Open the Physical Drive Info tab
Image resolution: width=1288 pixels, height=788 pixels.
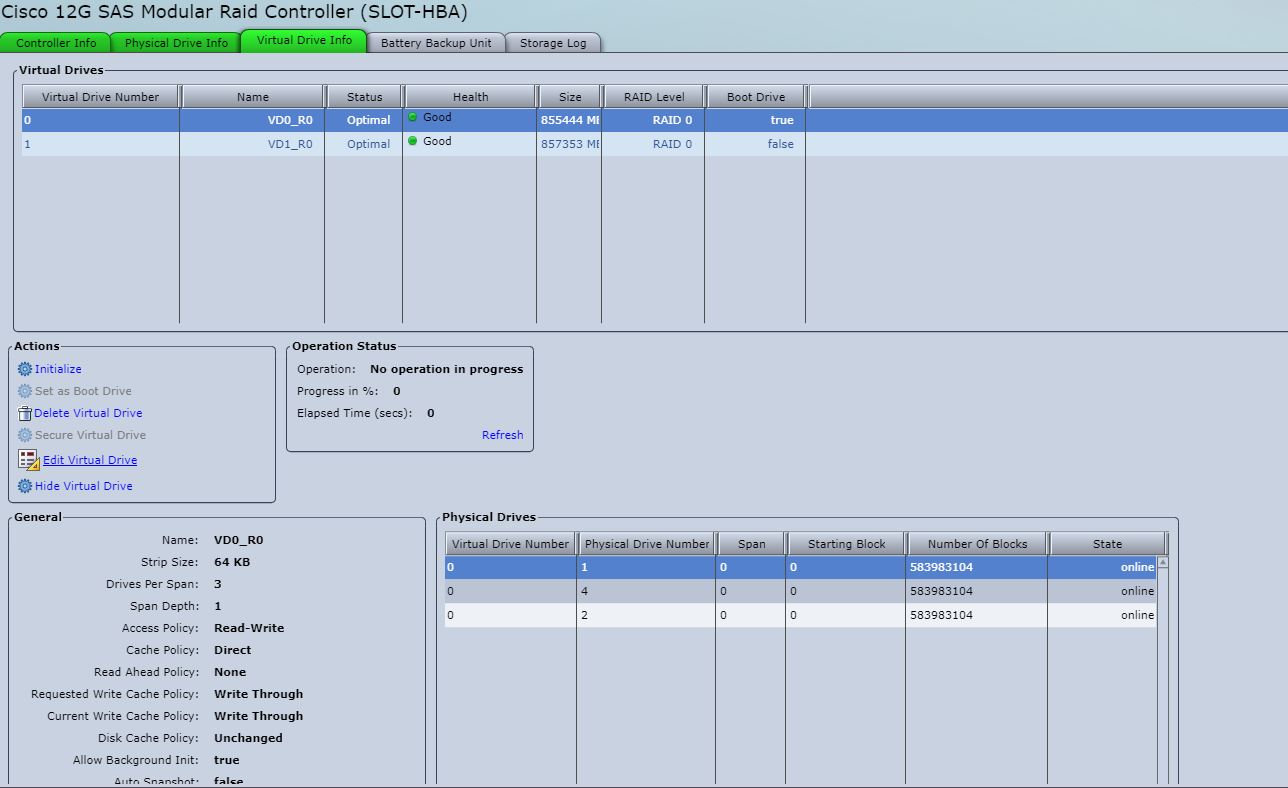(174, 43)
